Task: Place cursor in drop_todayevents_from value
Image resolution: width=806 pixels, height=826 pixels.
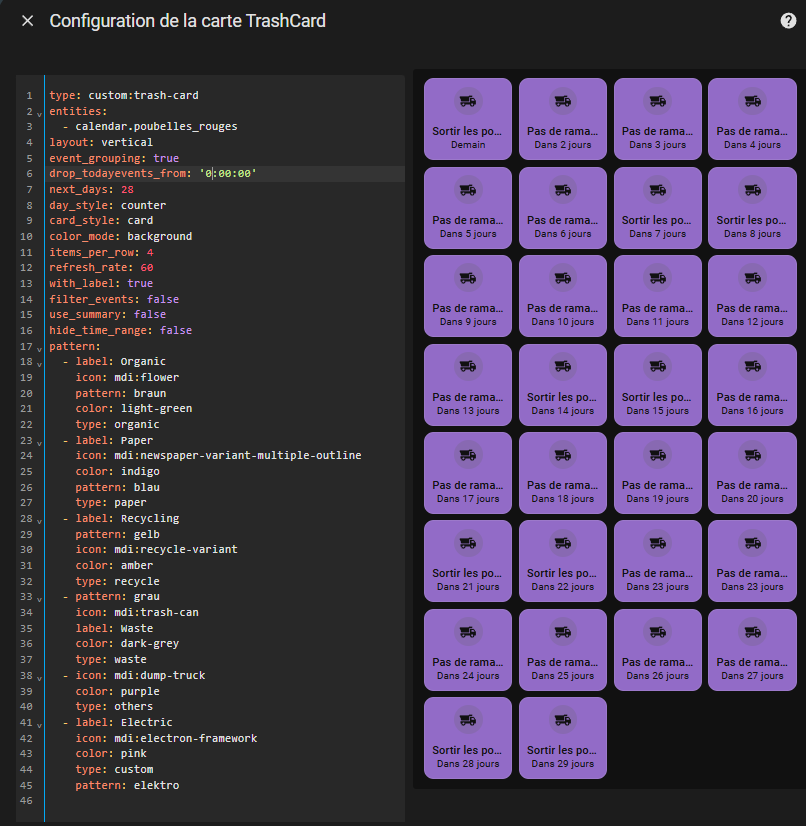Action: (x=228, y=173)
